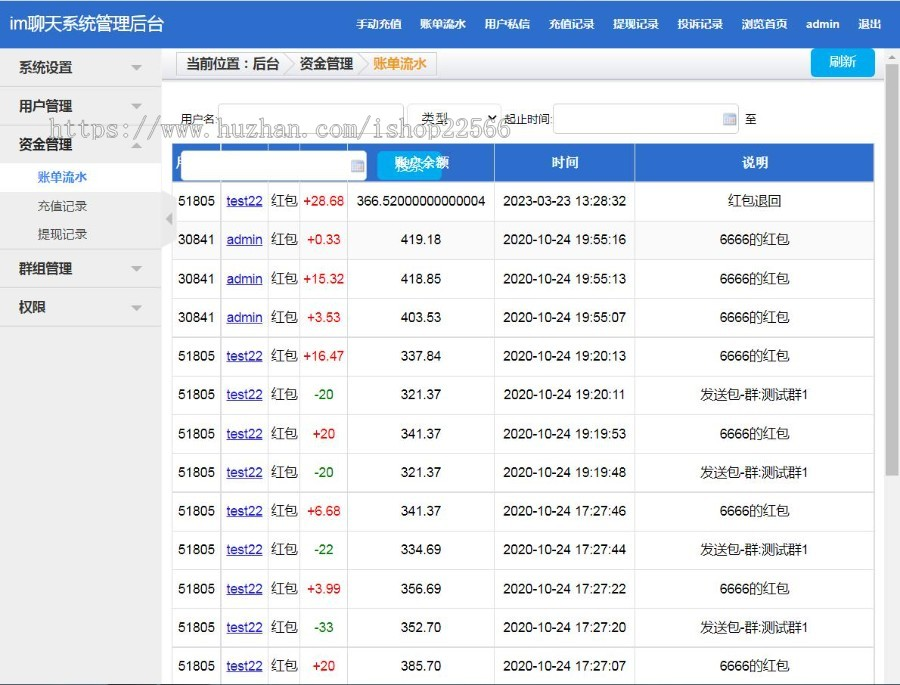900x685 pixels.
Task: Collapse the sidebar using the left arrow handle
Action: click(169, 219)
